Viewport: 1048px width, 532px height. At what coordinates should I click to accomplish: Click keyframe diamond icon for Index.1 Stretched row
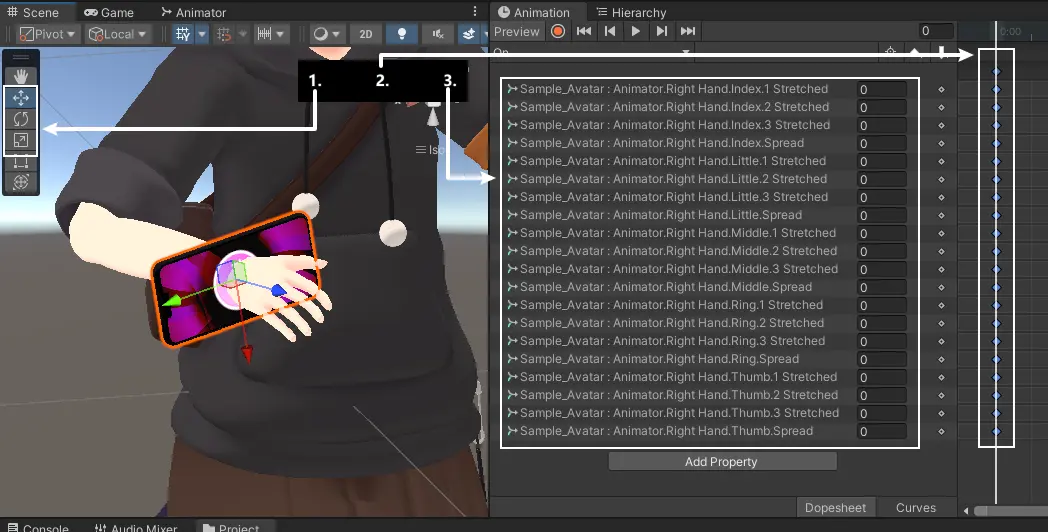point(941,90)
